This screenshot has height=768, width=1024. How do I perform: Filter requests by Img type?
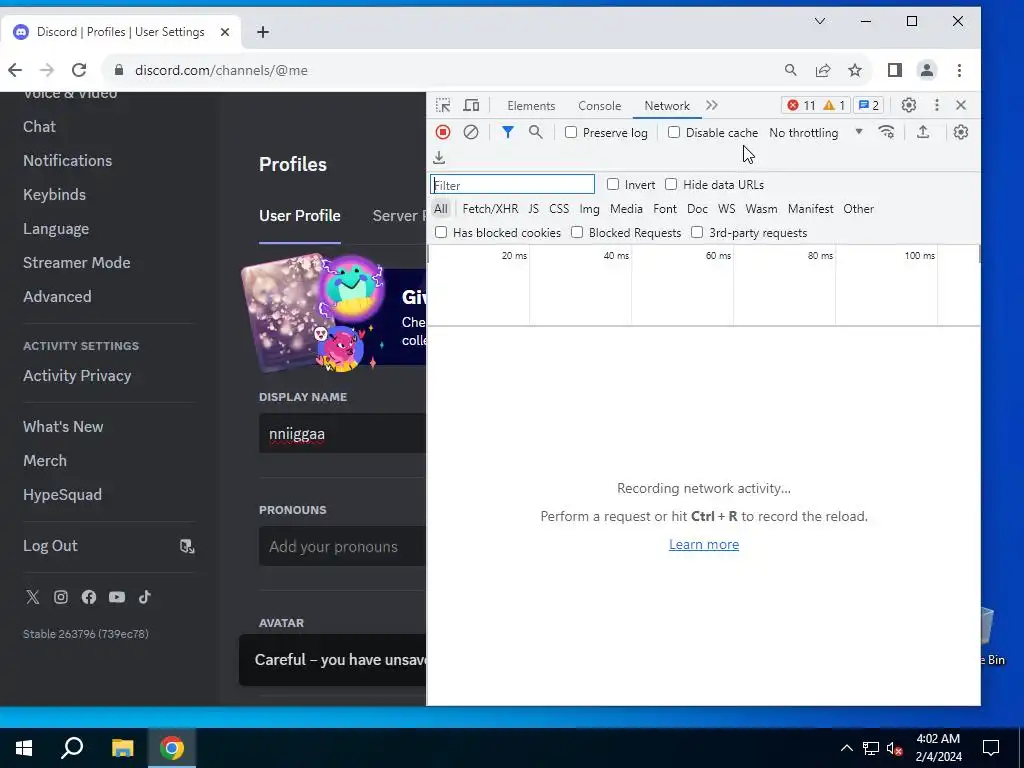[589, 208]
